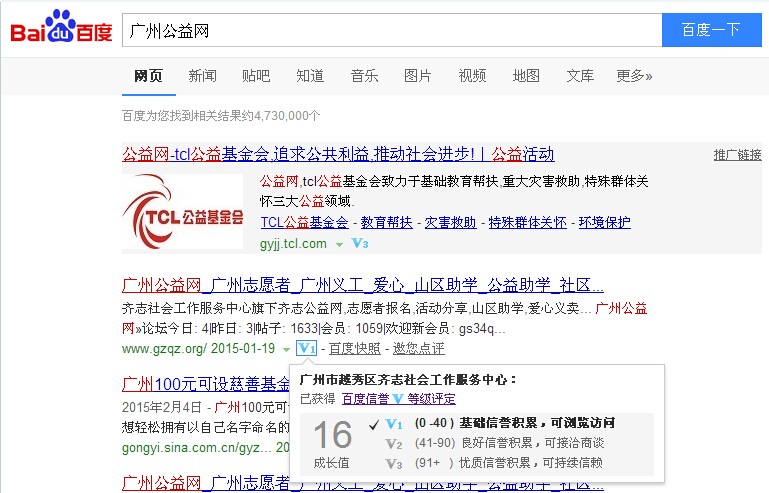Click the www.gzqz.org/ URL text

[x=164, y=349]
